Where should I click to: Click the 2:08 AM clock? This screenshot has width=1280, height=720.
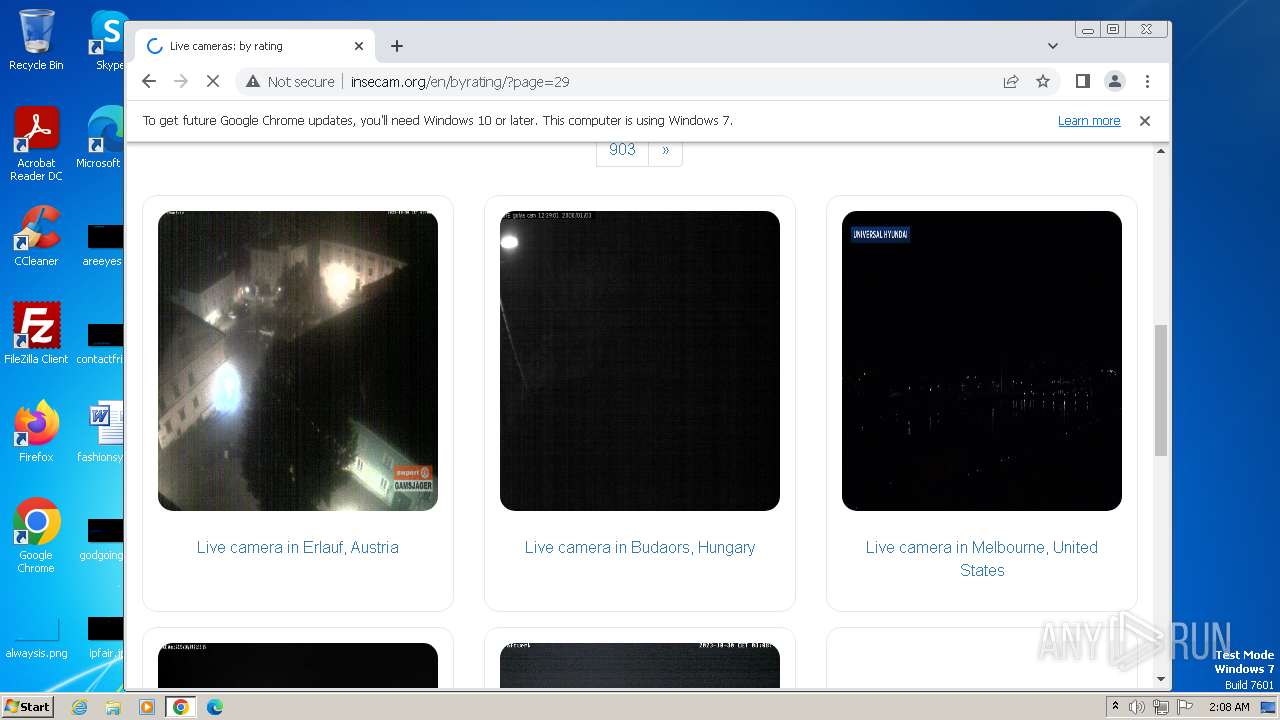[1228, 707]
